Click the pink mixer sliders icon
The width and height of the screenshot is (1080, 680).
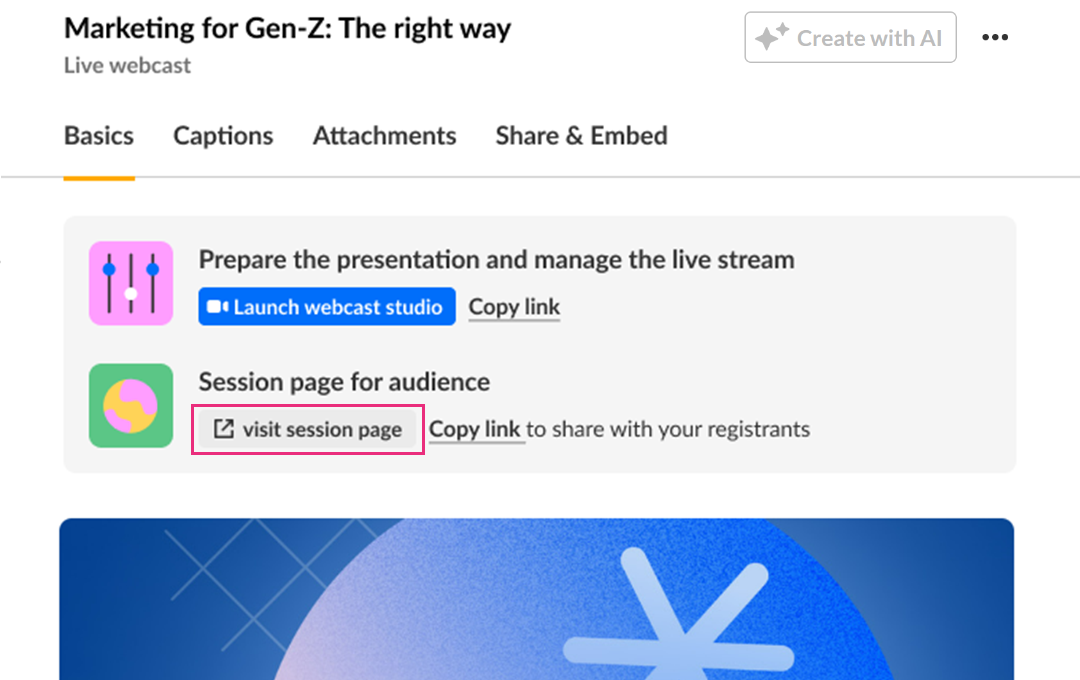click(x=131, y=283)
